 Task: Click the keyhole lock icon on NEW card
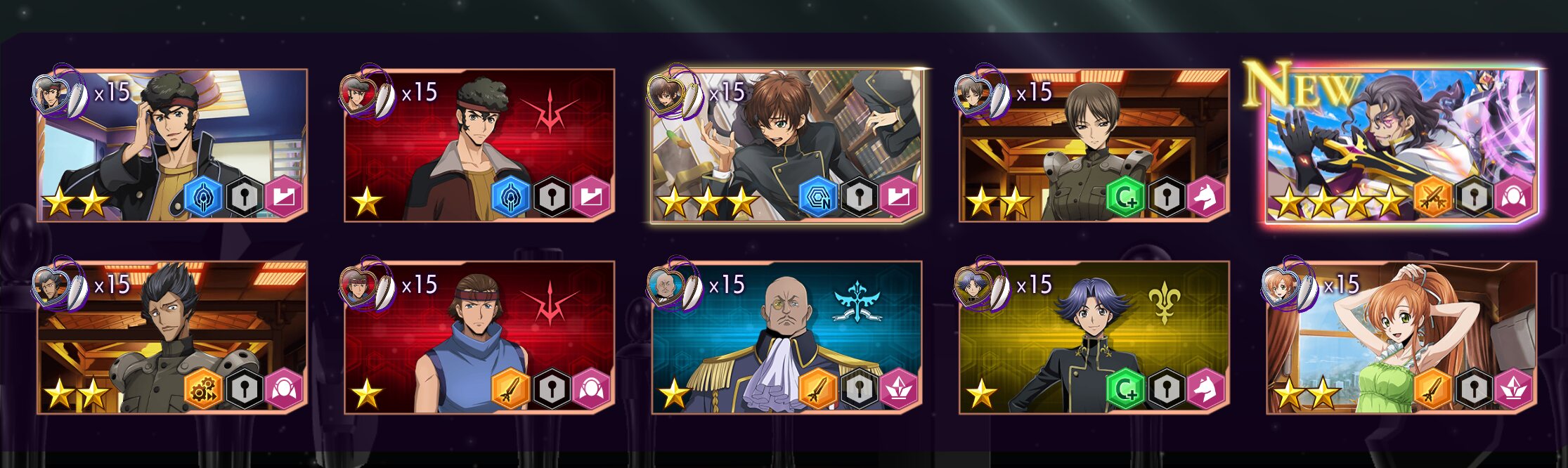pyautogui.click(x=1474, y=197)
